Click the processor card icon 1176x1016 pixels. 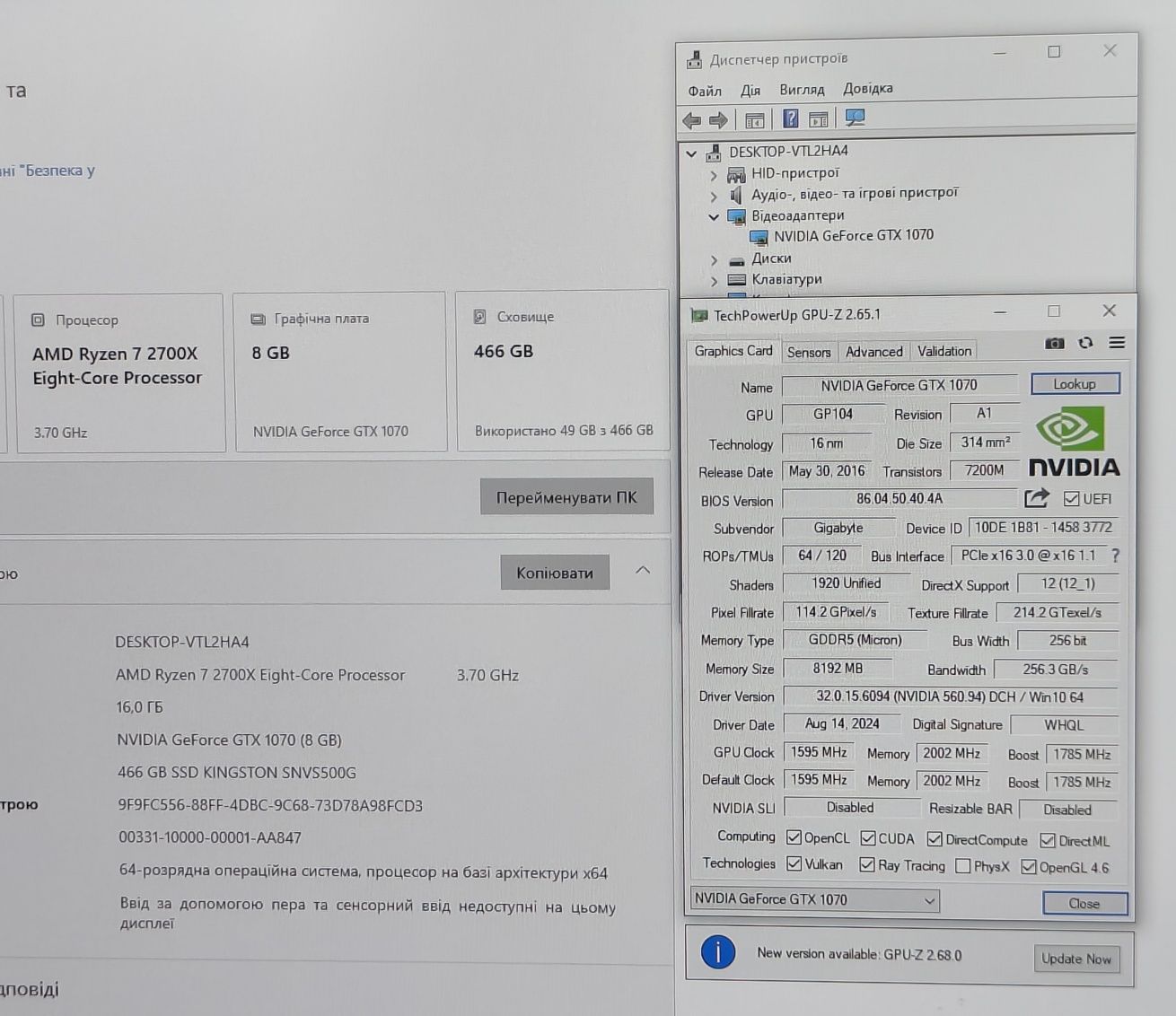(38, 320)
